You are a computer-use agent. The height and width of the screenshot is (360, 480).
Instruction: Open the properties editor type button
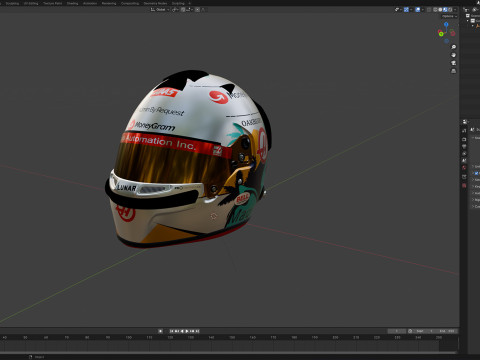pos(465,122)
